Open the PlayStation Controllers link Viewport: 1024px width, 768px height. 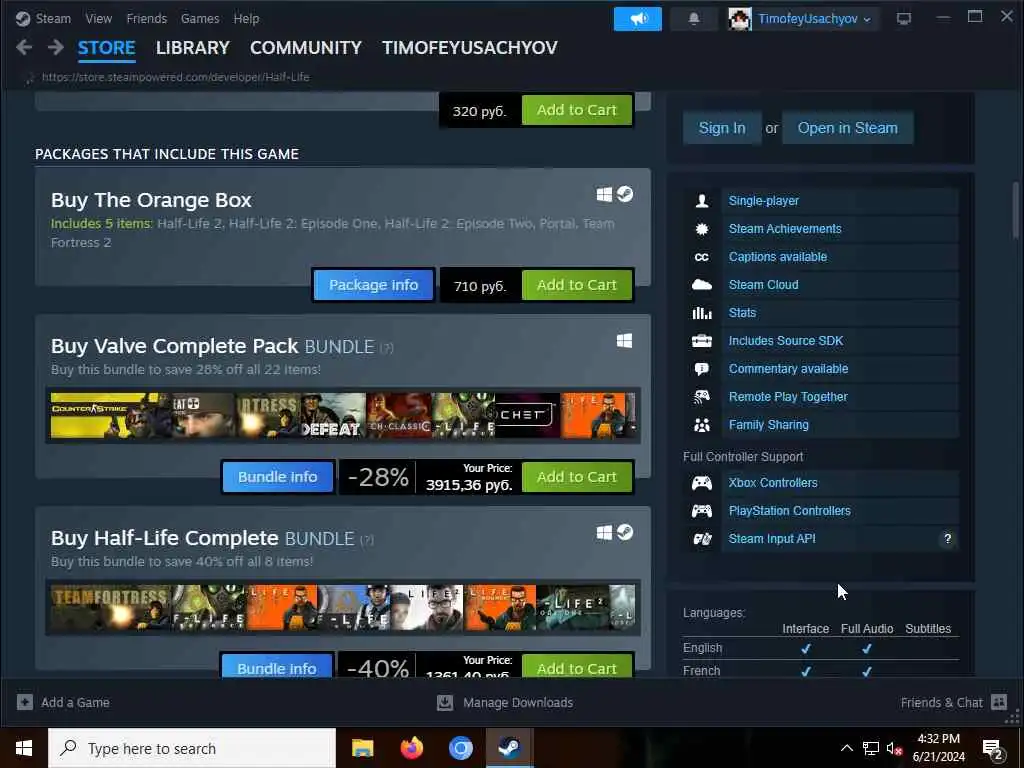tap(790, 511)
